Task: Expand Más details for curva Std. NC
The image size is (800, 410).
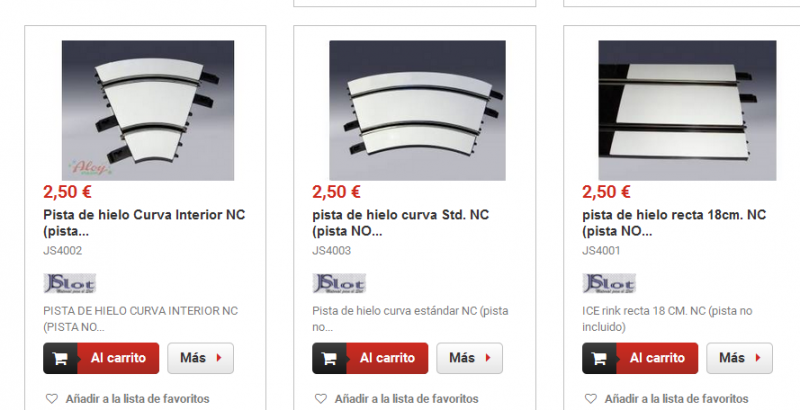Action: [469, 358]
